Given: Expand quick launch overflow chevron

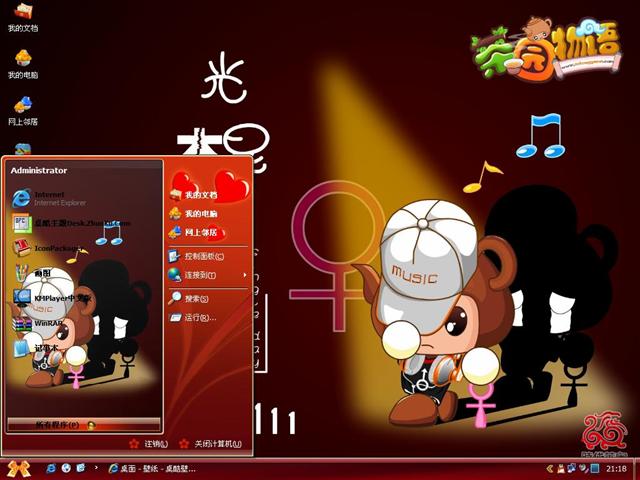Looking at the screenshot, I should pyautogui.click(x=96, y=467).
